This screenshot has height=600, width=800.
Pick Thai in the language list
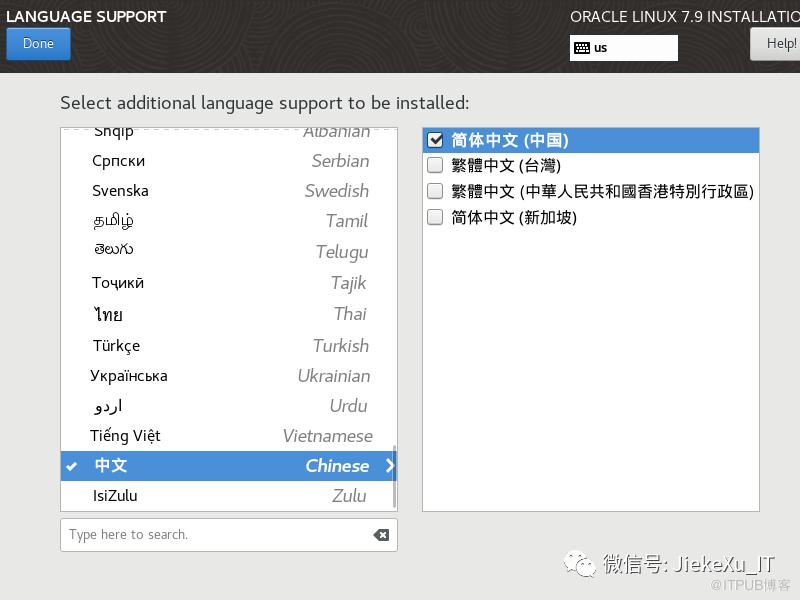229,314
